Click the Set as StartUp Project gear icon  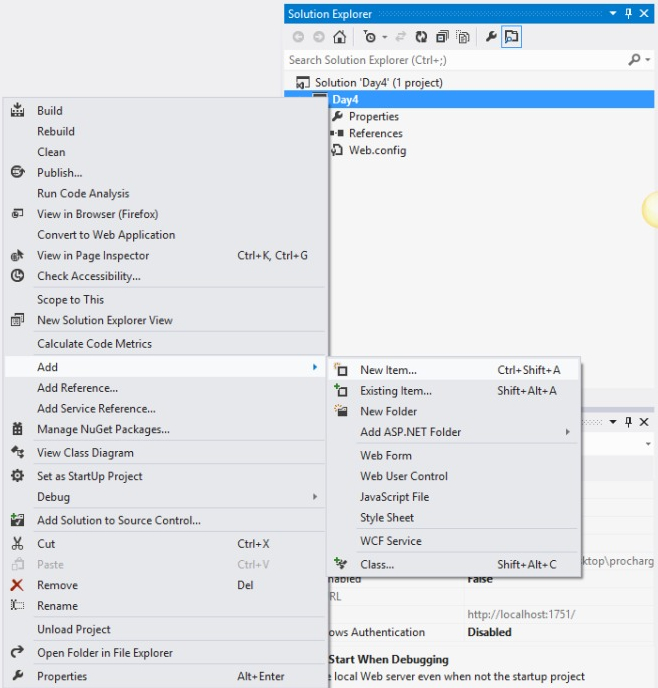pos(18,476)
